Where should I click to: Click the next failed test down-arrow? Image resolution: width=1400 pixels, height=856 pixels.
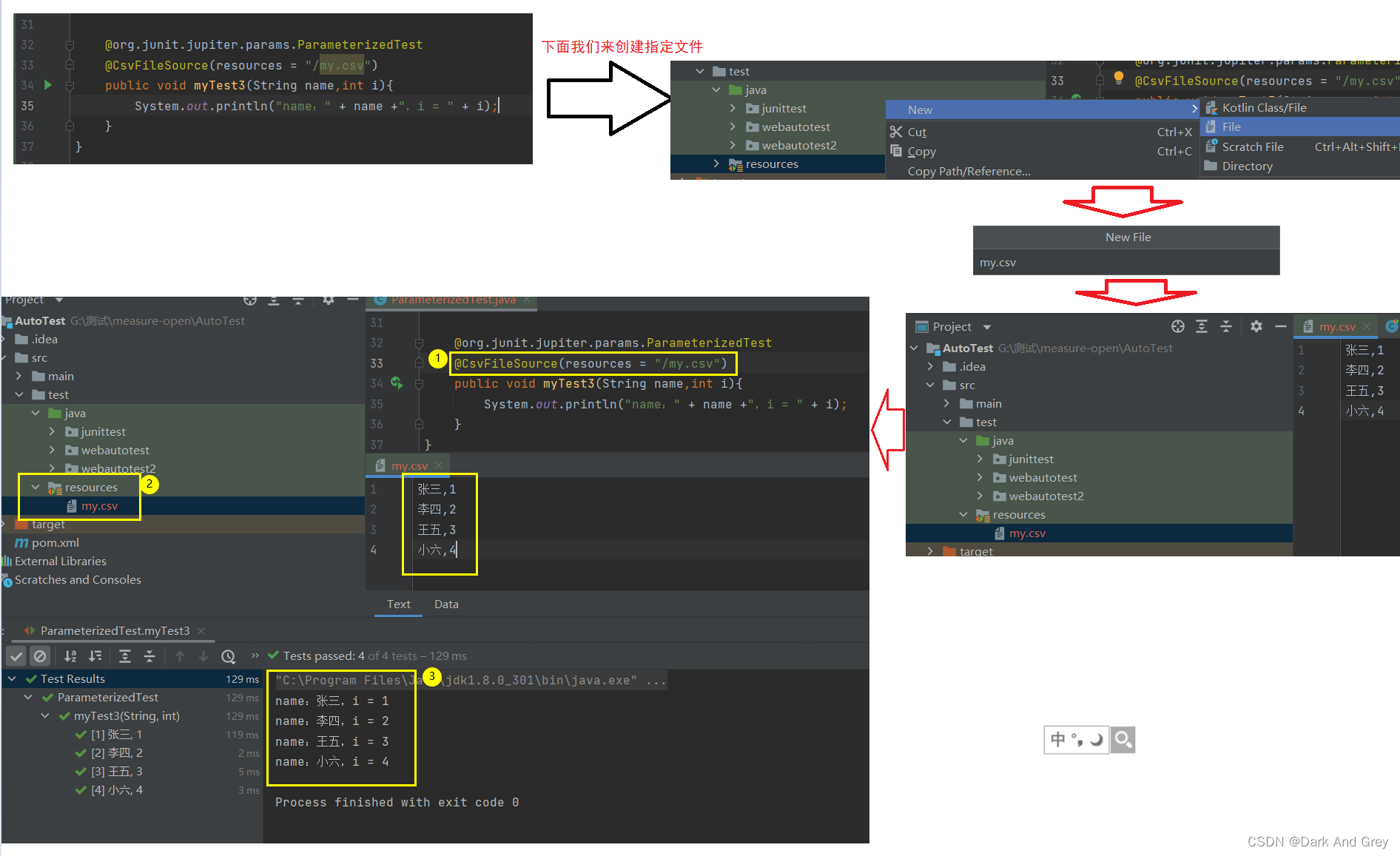[203, 656]
